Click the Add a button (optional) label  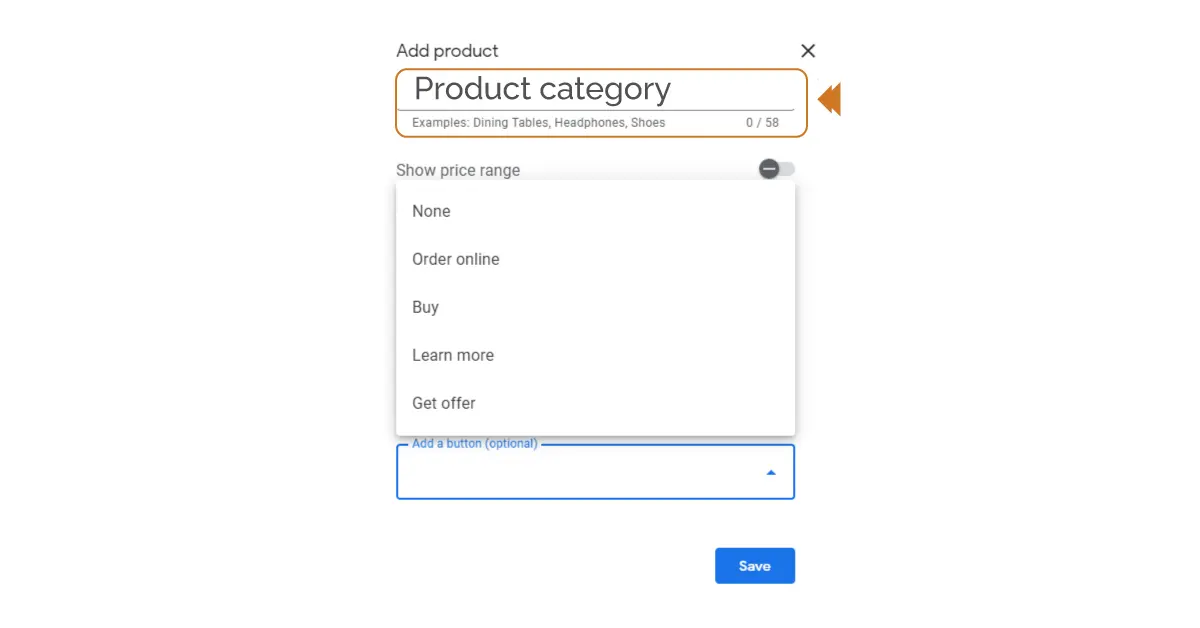[x=474, y=443]
